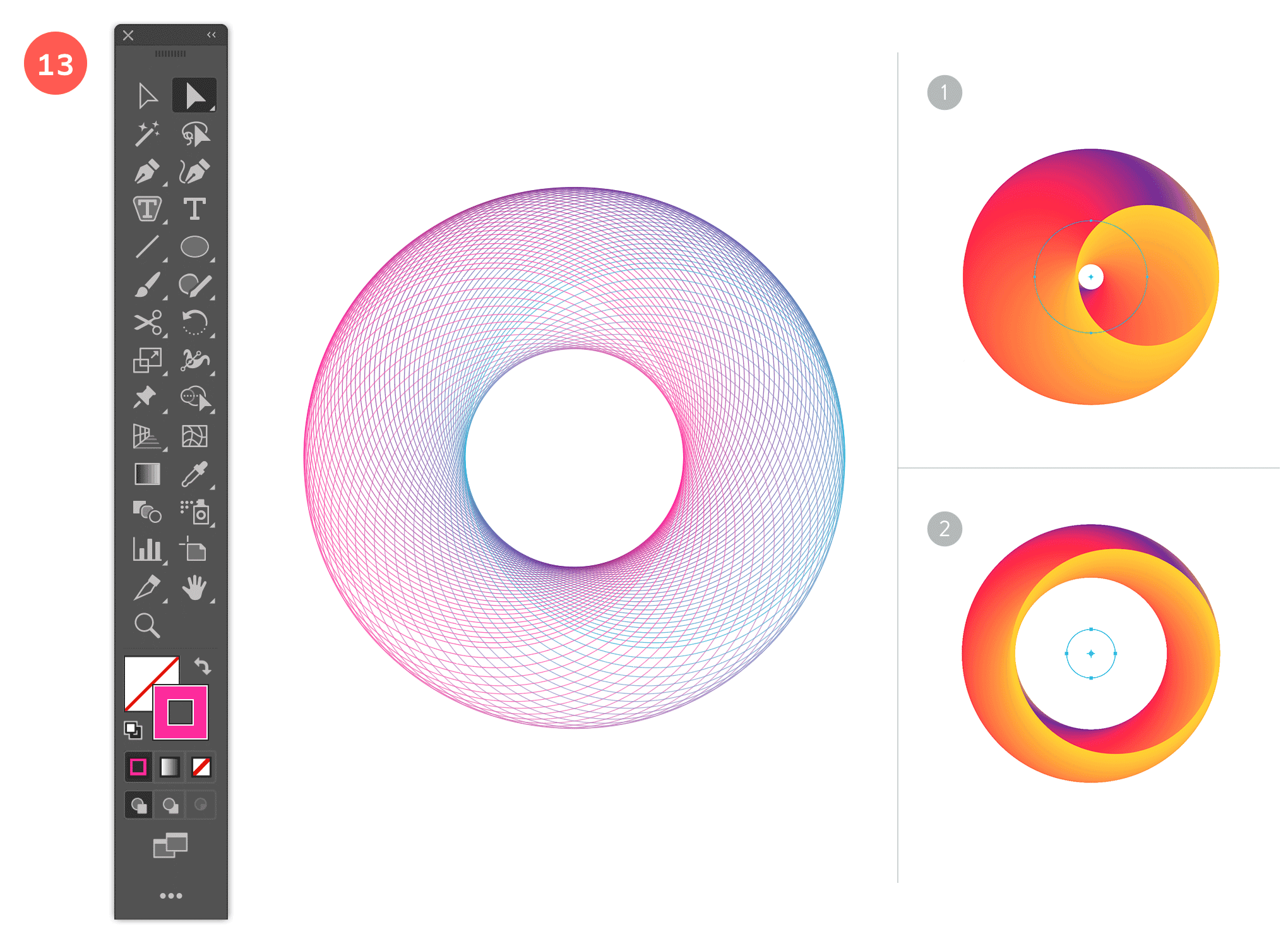This screenshot has width=1288, height=941.
Task: Click the blended line donut artwork
Action: tap(574, 458)
